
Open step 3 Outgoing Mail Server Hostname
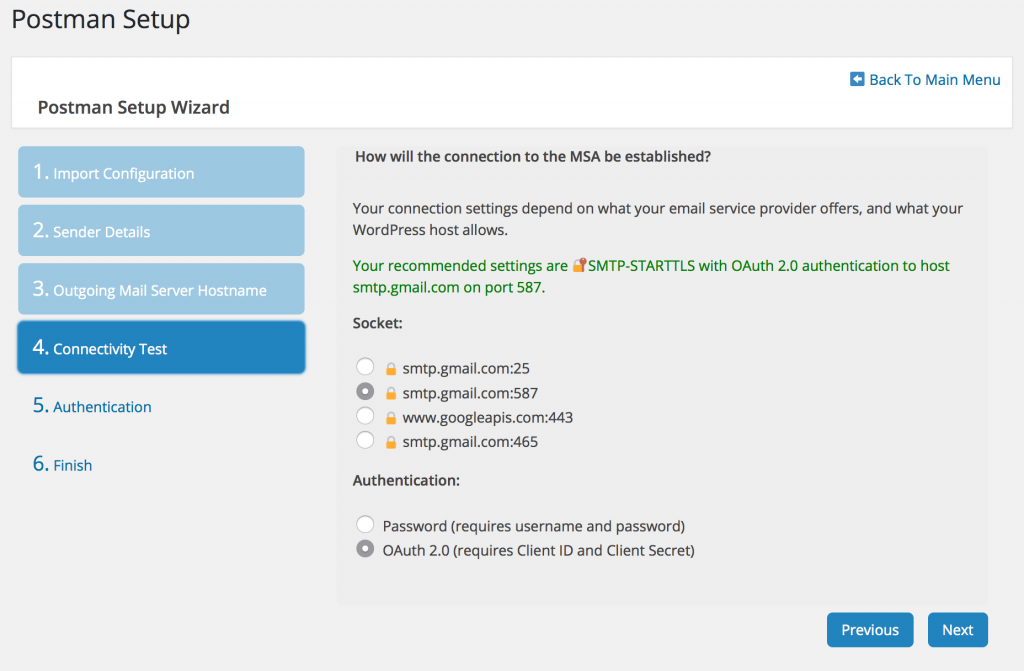click(161, 289)
